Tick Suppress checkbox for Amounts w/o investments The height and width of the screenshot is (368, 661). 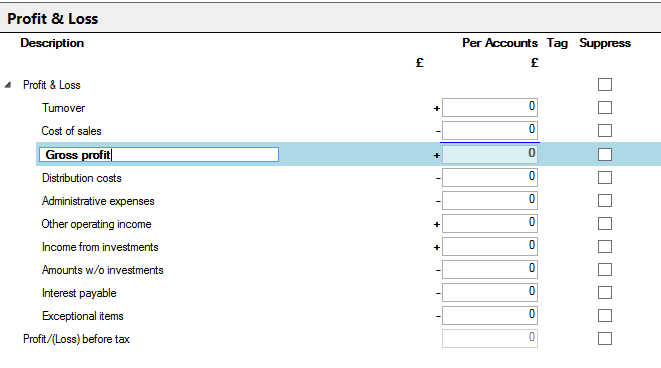(605, 269)
